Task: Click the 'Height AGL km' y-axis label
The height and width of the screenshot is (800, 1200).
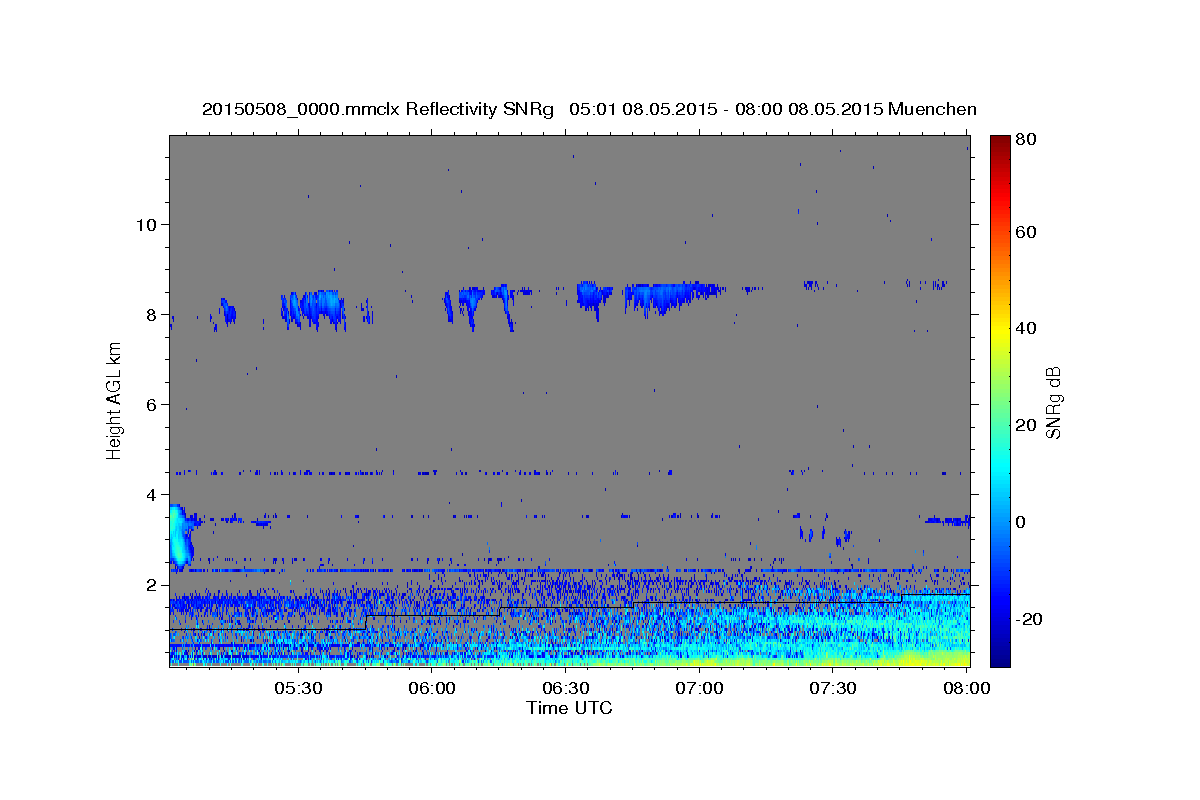Action: click(x=115, y=400)
